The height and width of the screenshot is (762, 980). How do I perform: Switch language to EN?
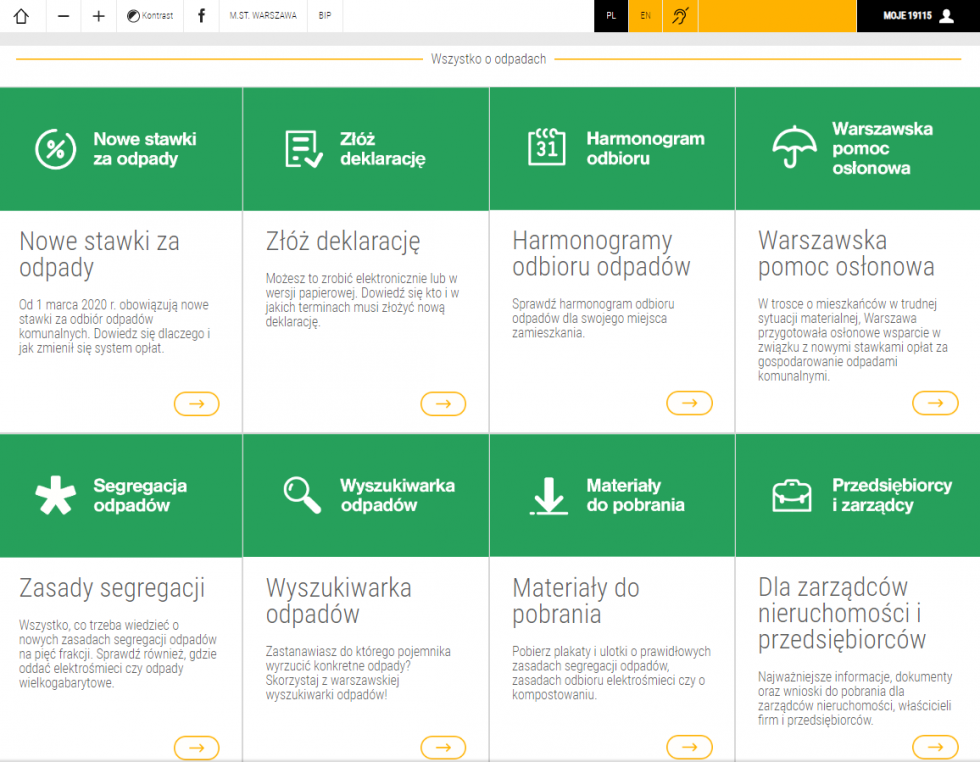click(x=645, y=16)
